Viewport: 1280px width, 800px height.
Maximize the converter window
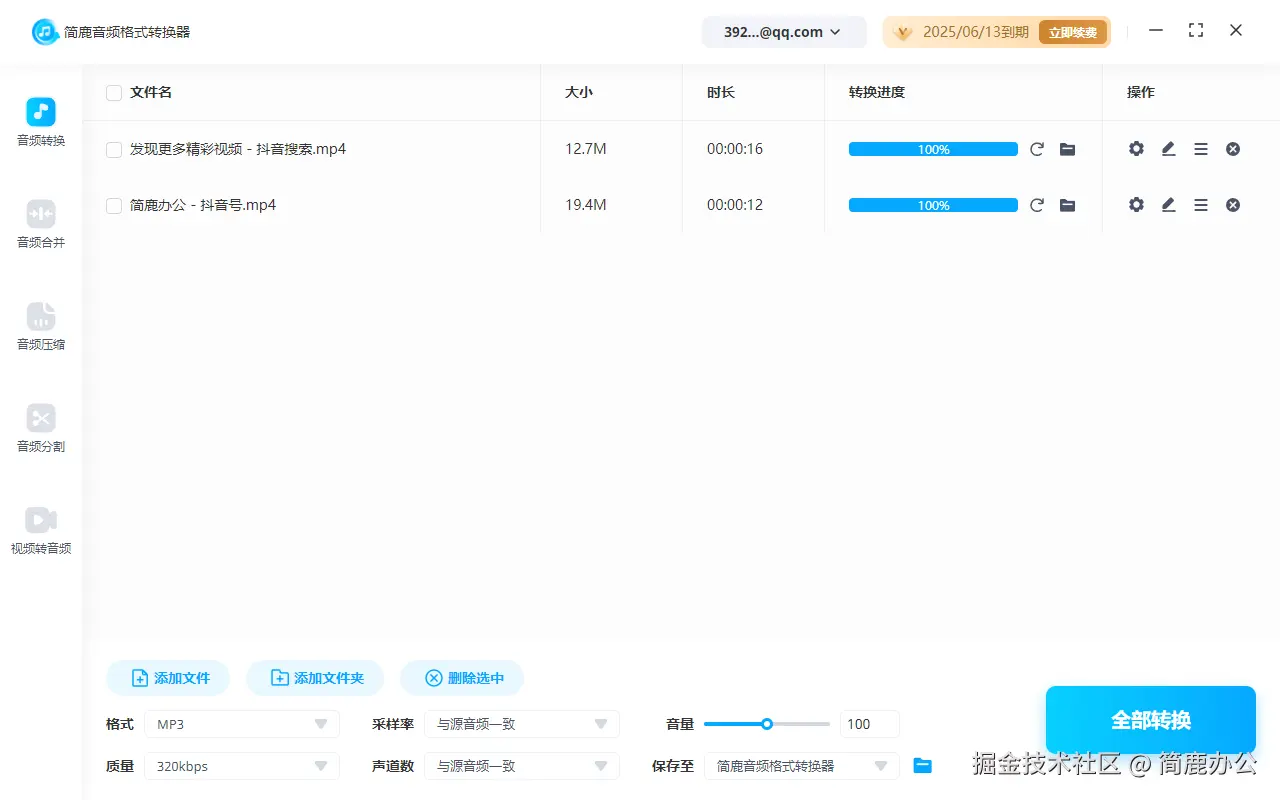(1196, 31)
